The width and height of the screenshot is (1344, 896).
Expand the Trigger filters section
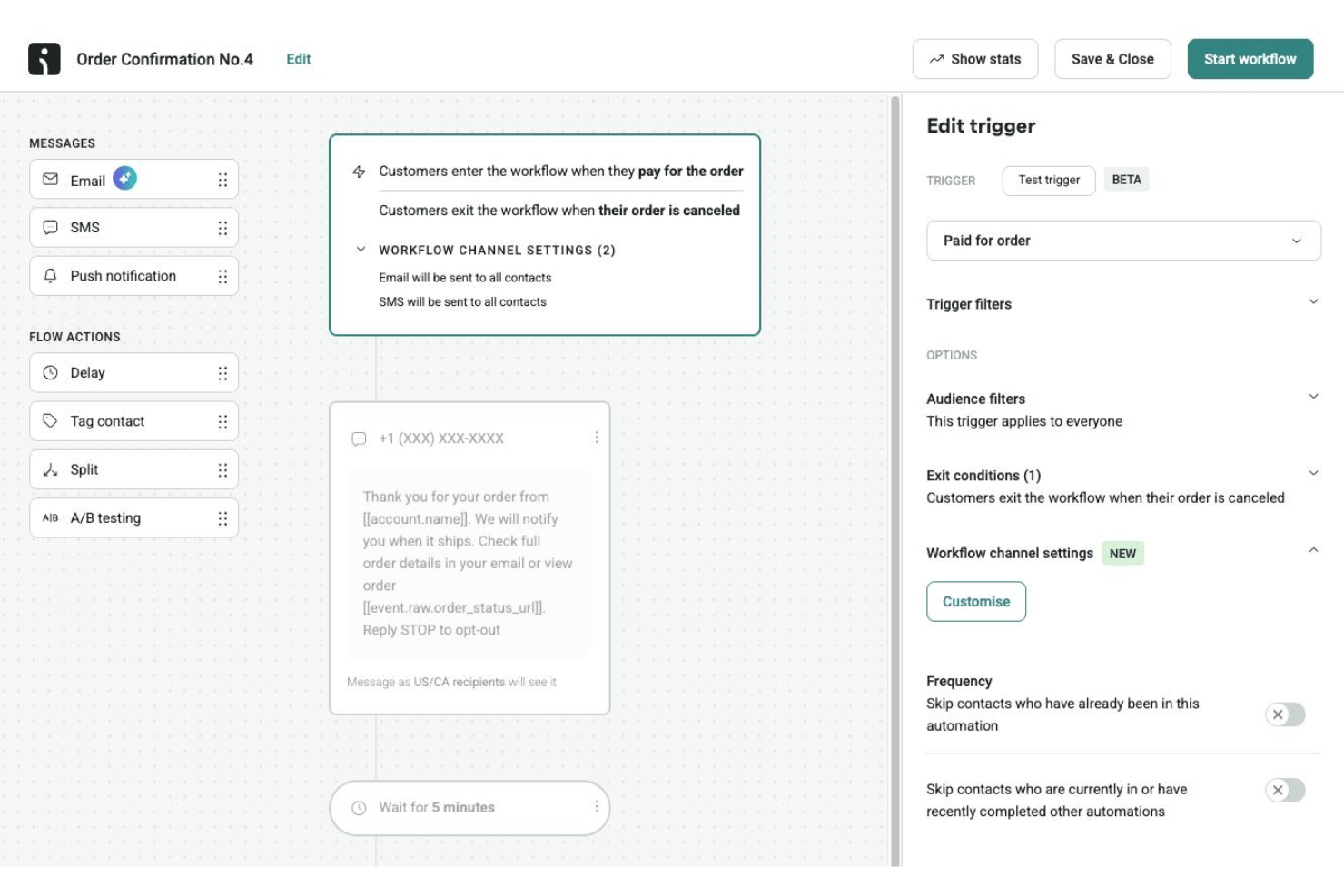pyautogui.click(x=1313, y=301)
